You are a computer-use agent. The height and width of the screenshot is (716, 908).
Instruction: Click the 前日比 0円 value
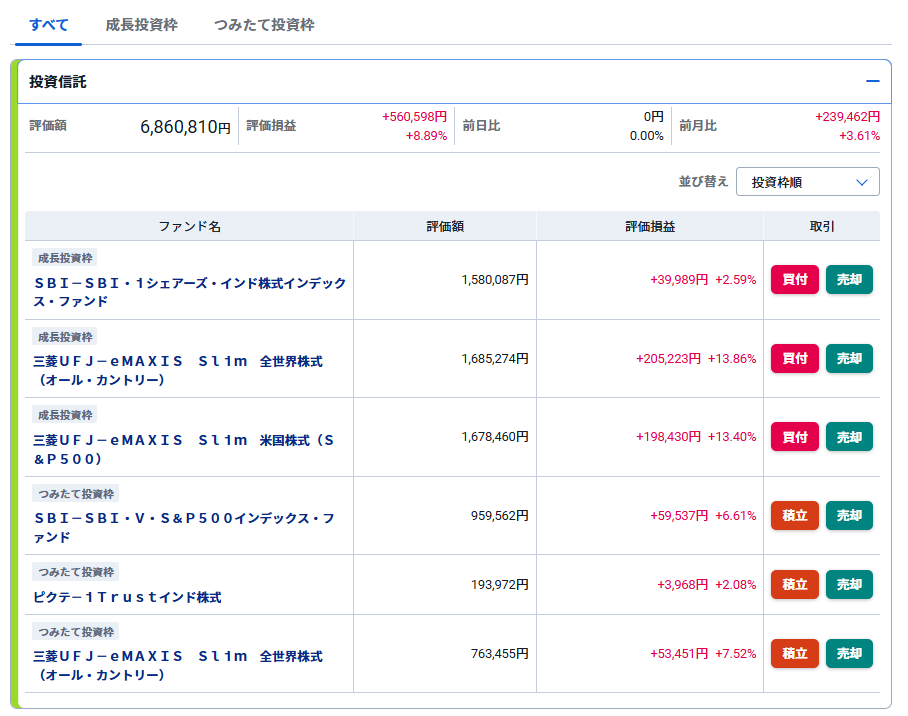[x=653, y=116]
